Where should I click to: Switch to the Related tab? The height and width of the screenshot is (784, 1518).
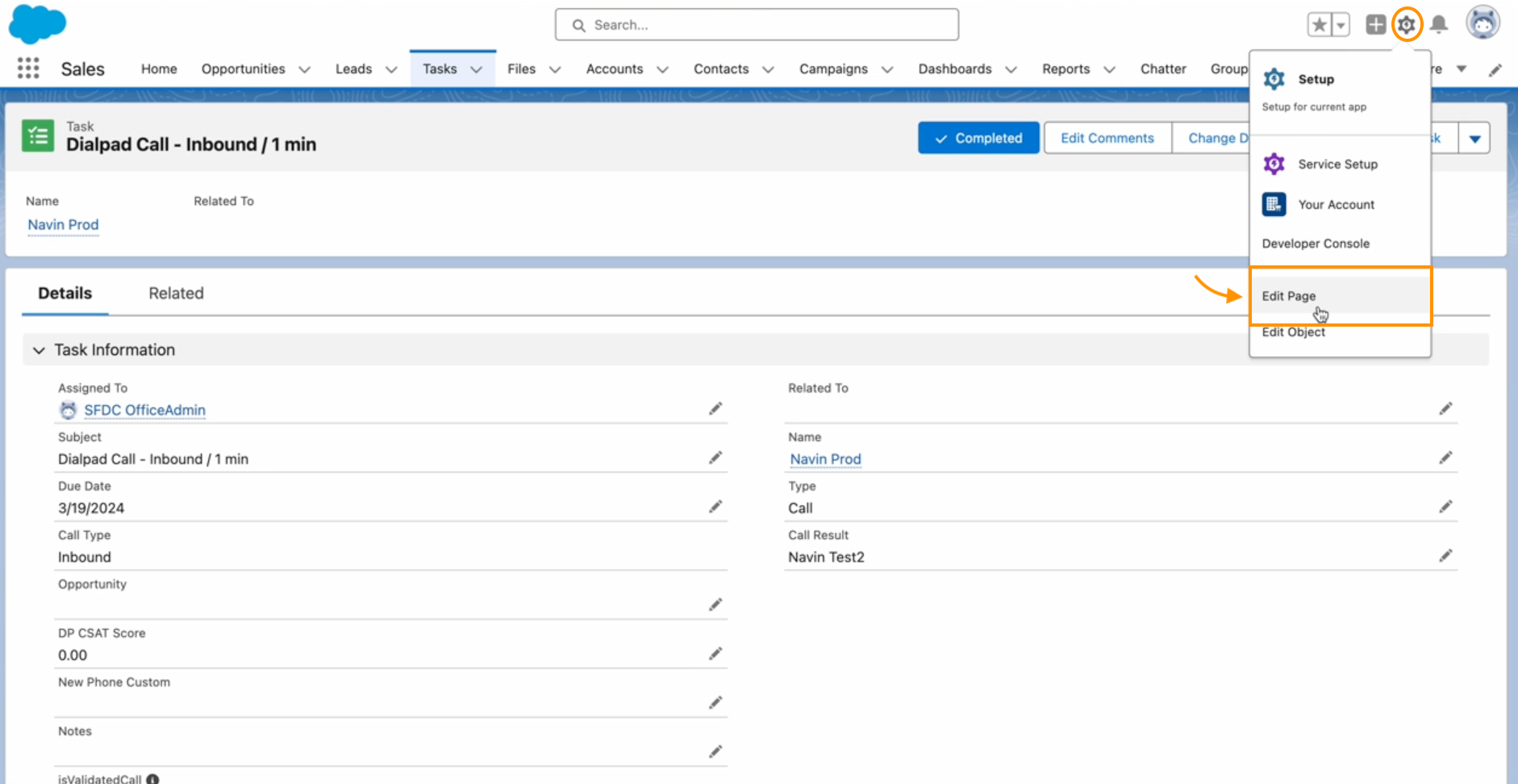pyautogui.click(x=176, y=294)
